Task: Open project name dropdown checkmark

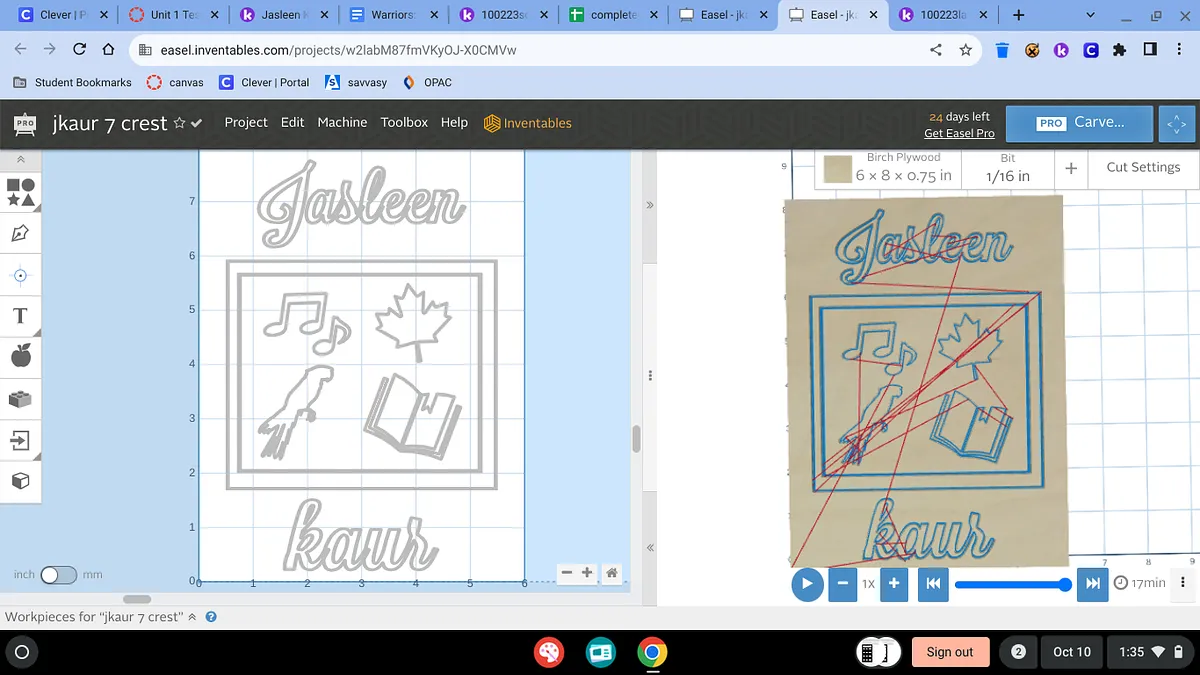Action: pyautogui.click(x=197, y=123)
